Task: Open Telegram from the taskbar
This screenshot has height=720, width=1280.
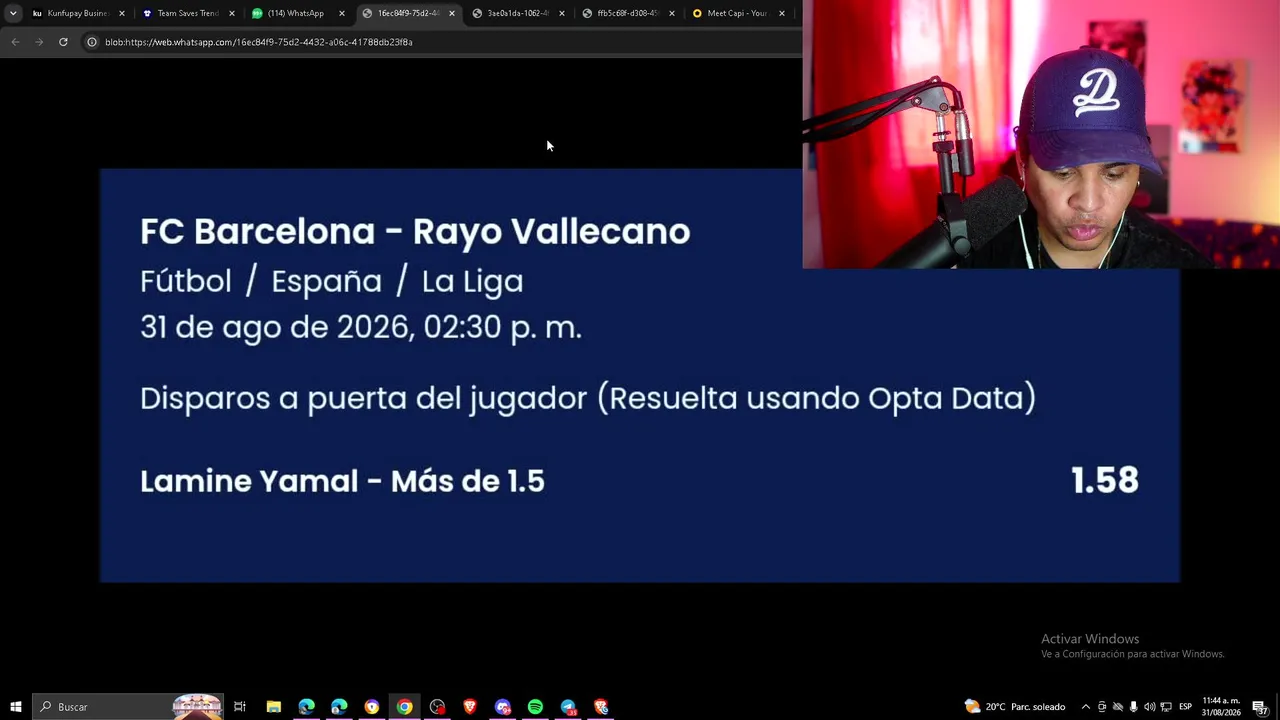Action: (568, 707)
